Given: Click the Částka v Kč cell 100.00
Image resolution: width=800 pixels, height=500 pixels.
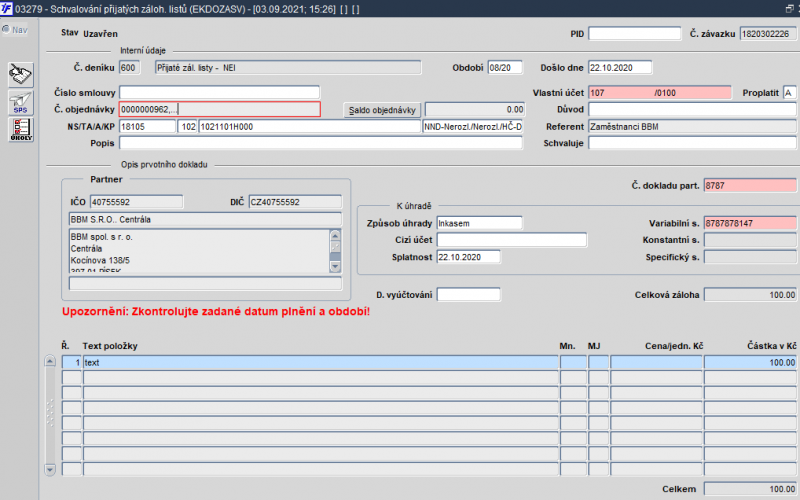Looking at the screenshot, I should click(x=750, y=362).
